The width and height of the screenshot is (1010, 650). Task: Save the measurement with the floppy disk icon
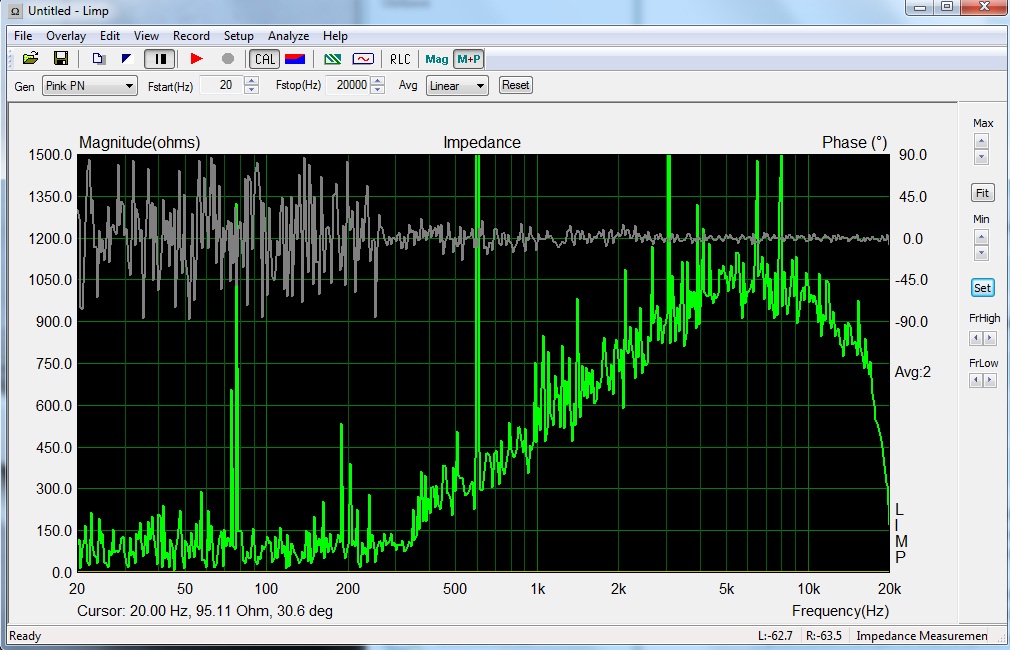[x=61, y=59]
